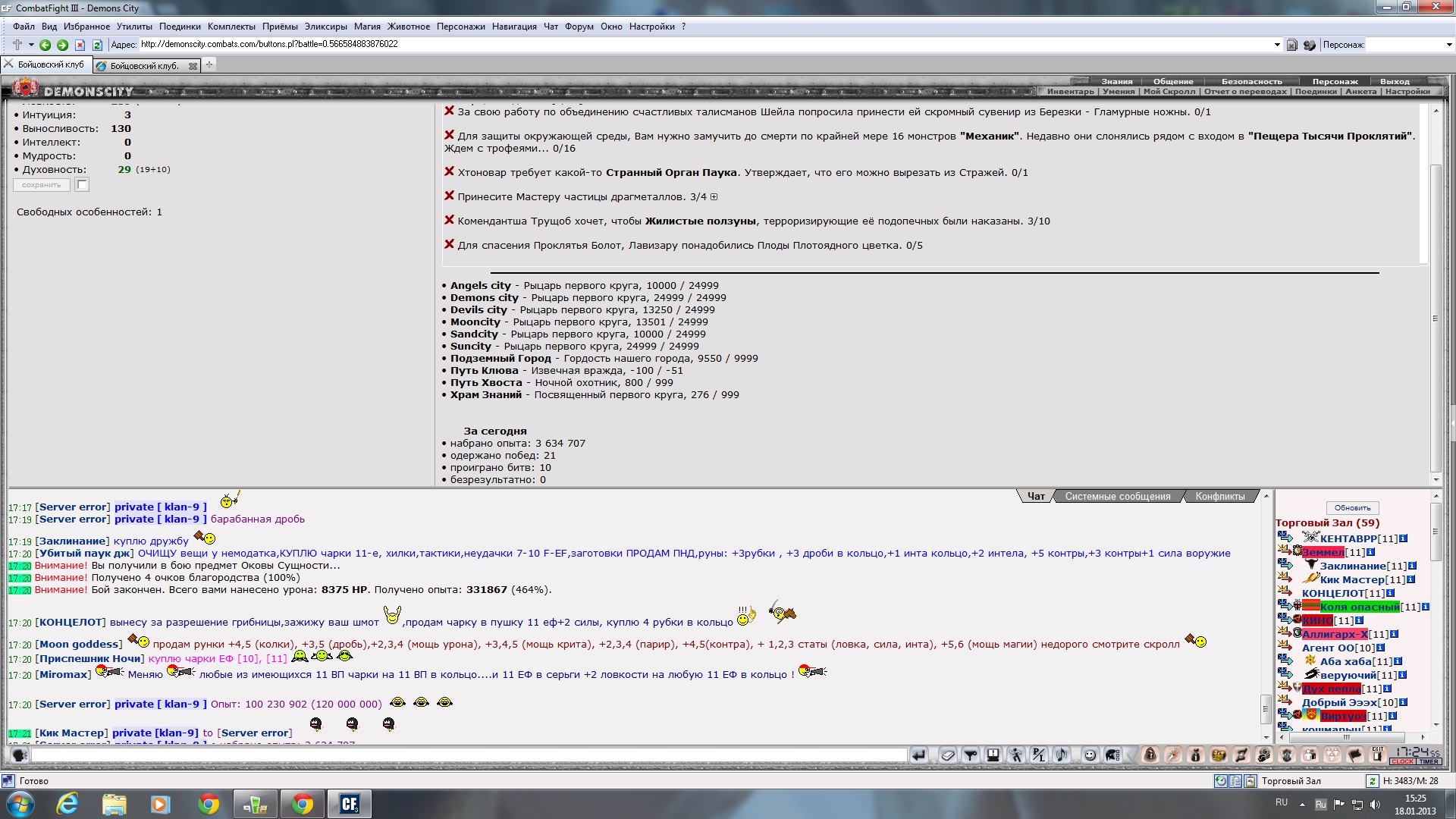Click the info icon next to КОНЦЕЛОТ
The width and height of the screenshot is (1456, 819).
point(1391,593)
